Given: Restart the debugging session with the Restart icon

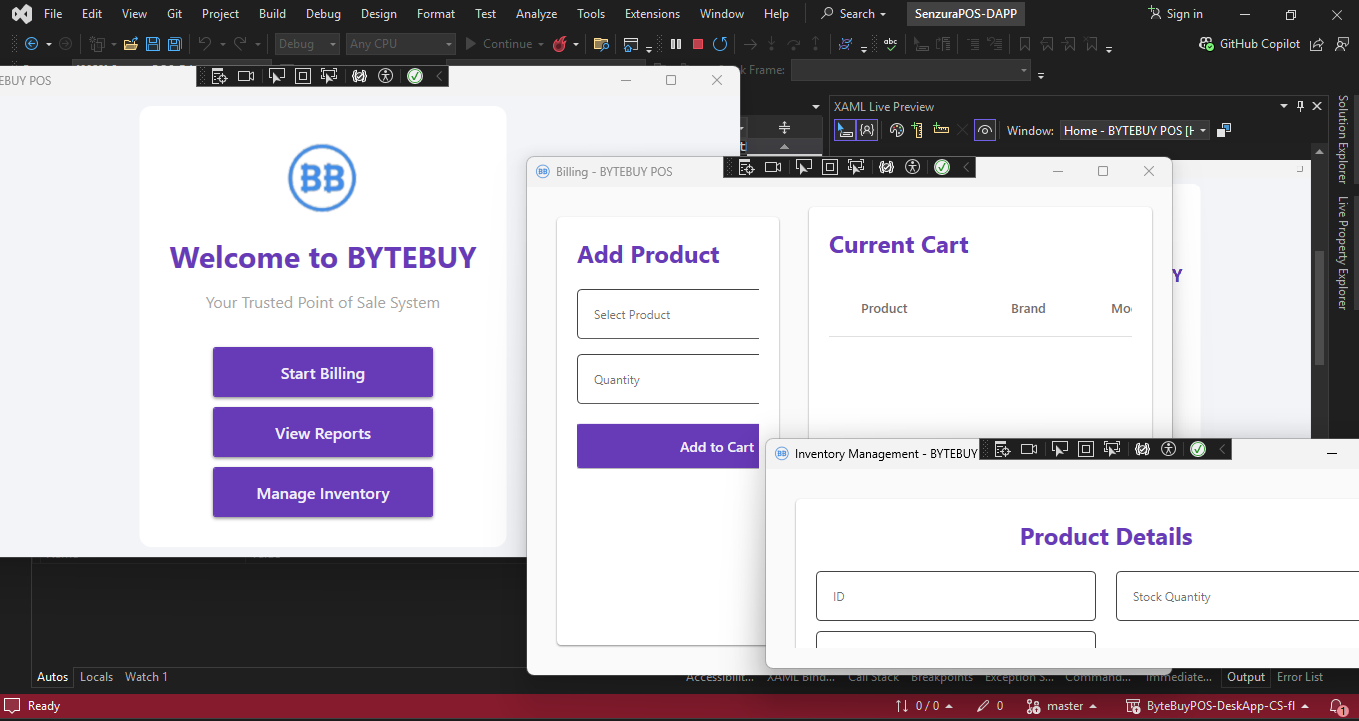Looking at the screenshot, I should click(x=719, y=44).
